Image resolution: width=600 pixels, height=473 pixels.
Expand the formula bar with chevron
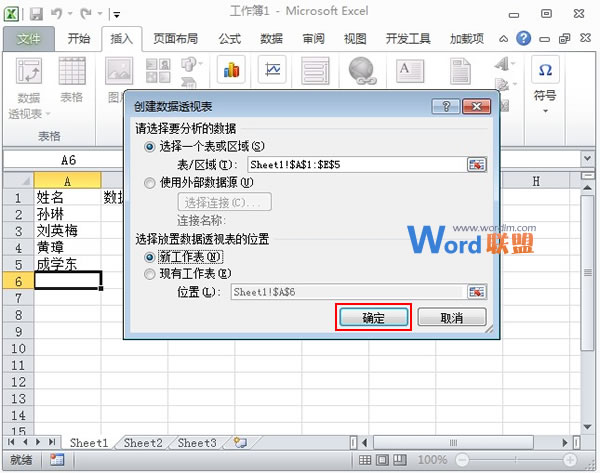(587, 158)
